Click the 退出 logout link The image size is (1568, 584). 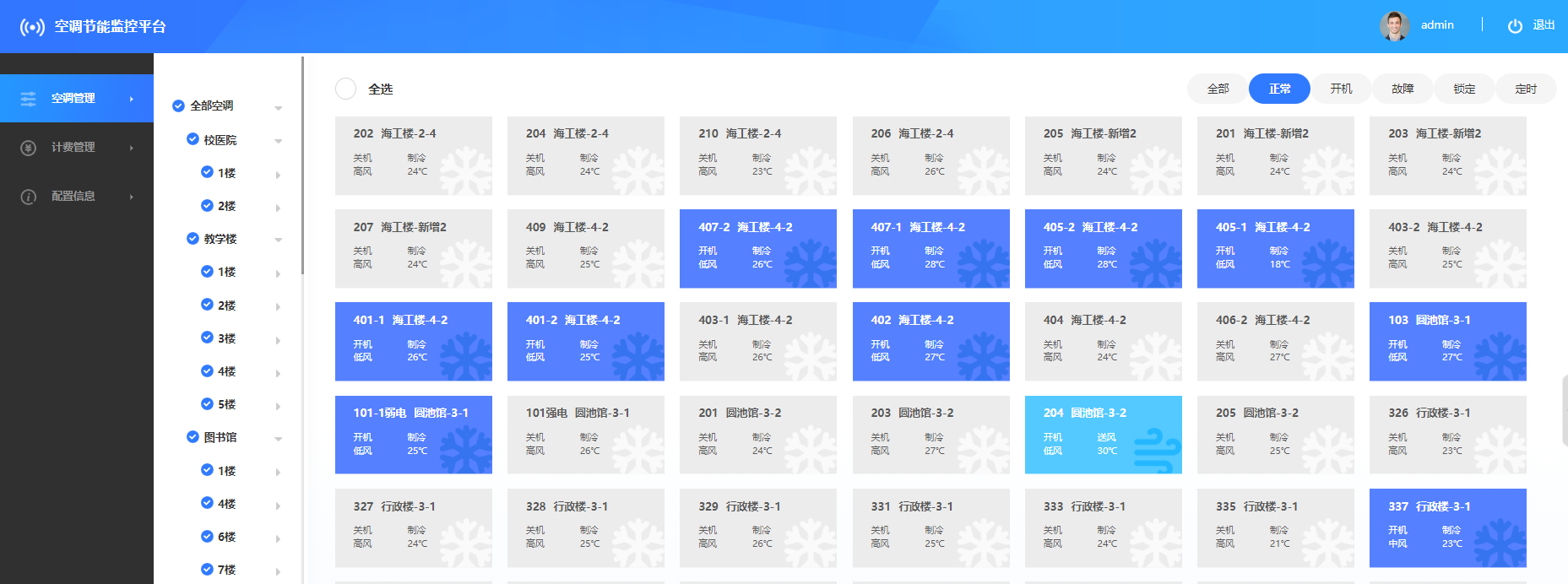point(1544,25)
